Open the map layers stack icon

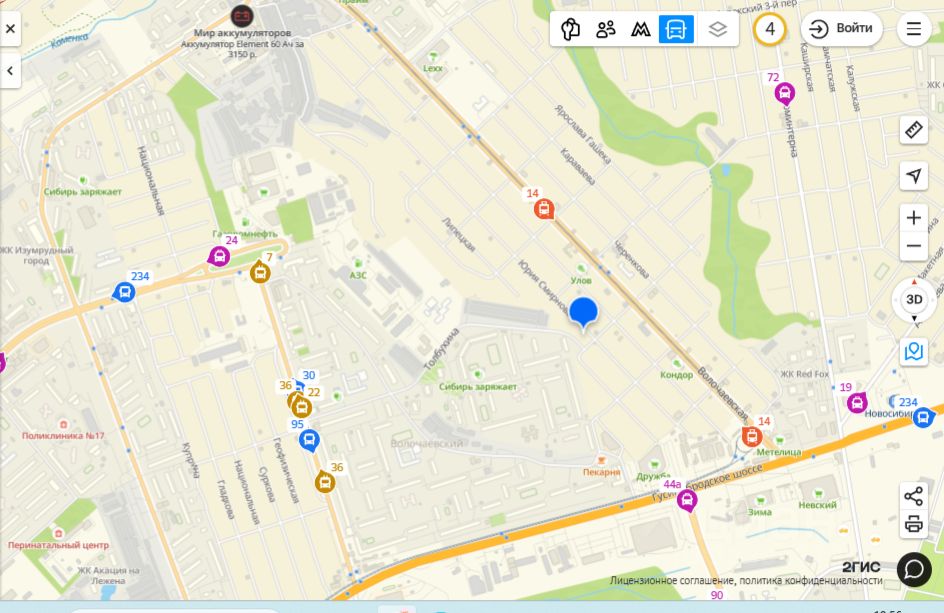click(x=717, y=29)
